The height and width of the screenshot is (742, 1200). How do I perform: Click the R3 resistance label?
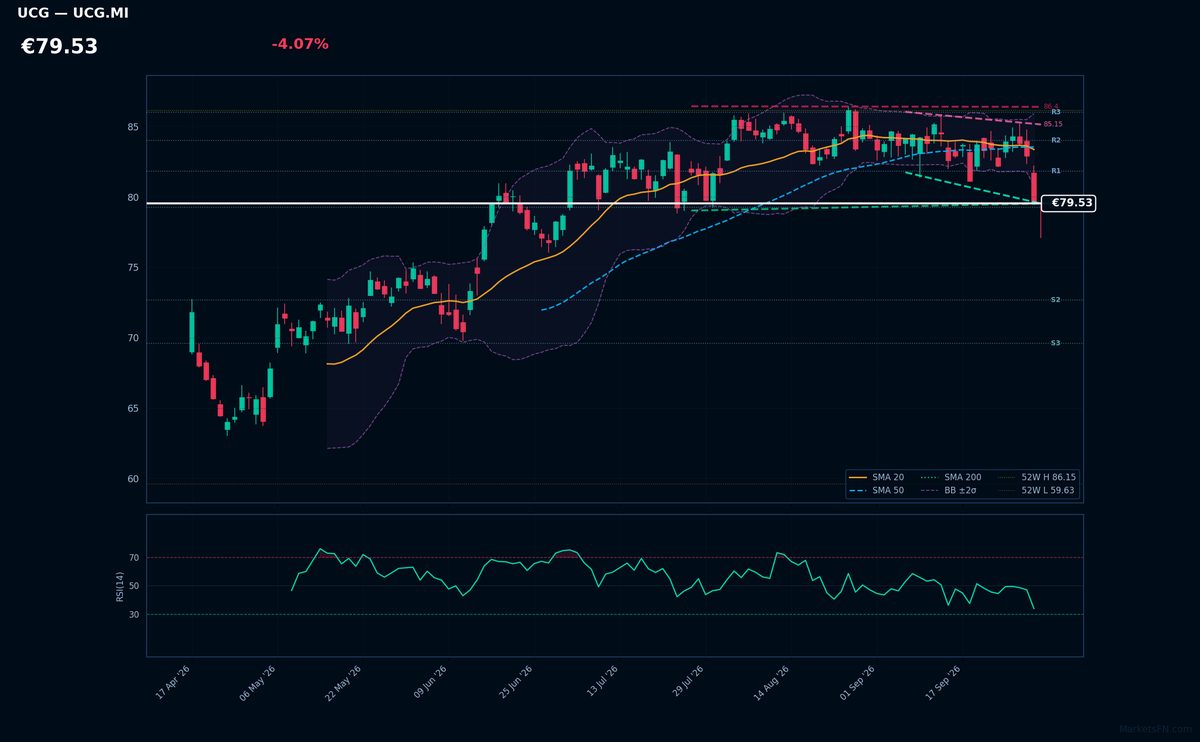point(1055,112)
